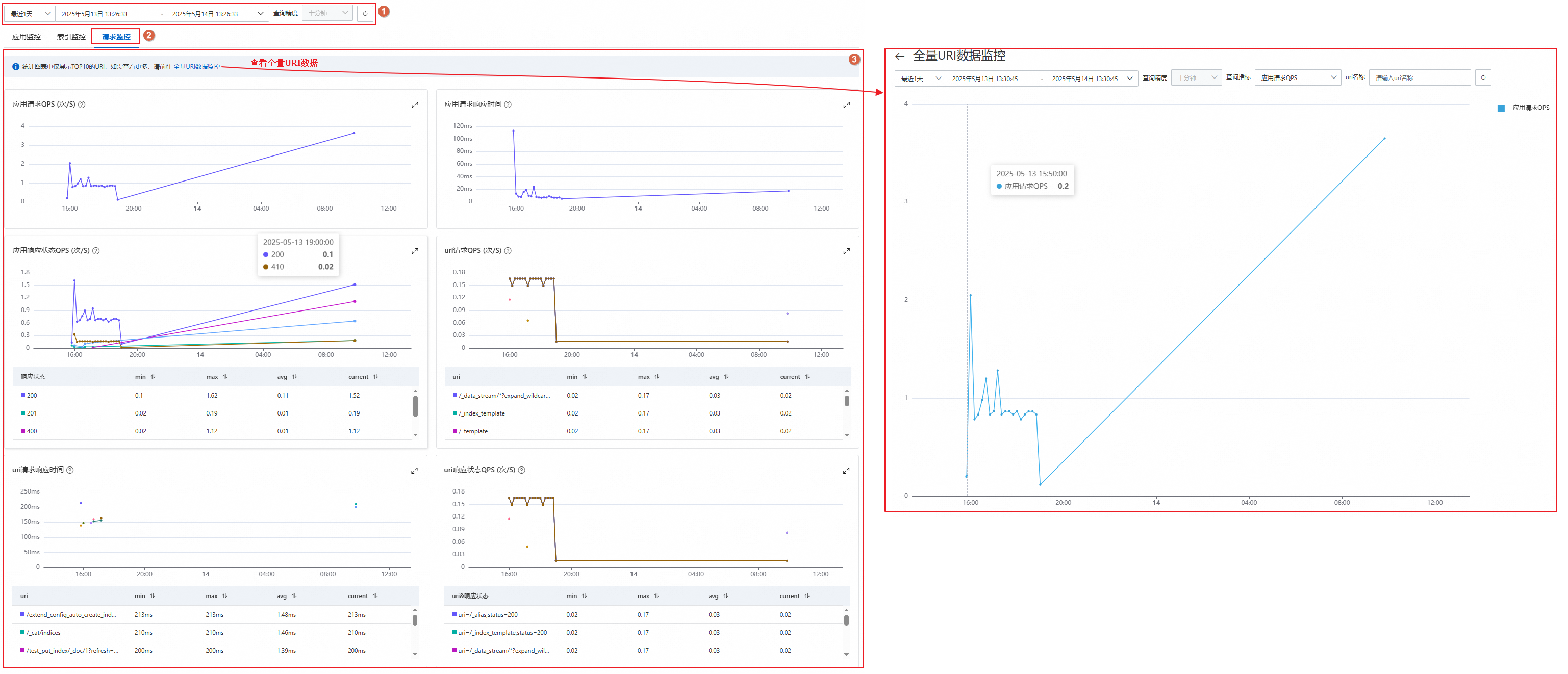Open the 最近1天 time range dropdown
The width and height of the screenshot is (1568, 674).
pyautogui.click(x=30, y=13)
